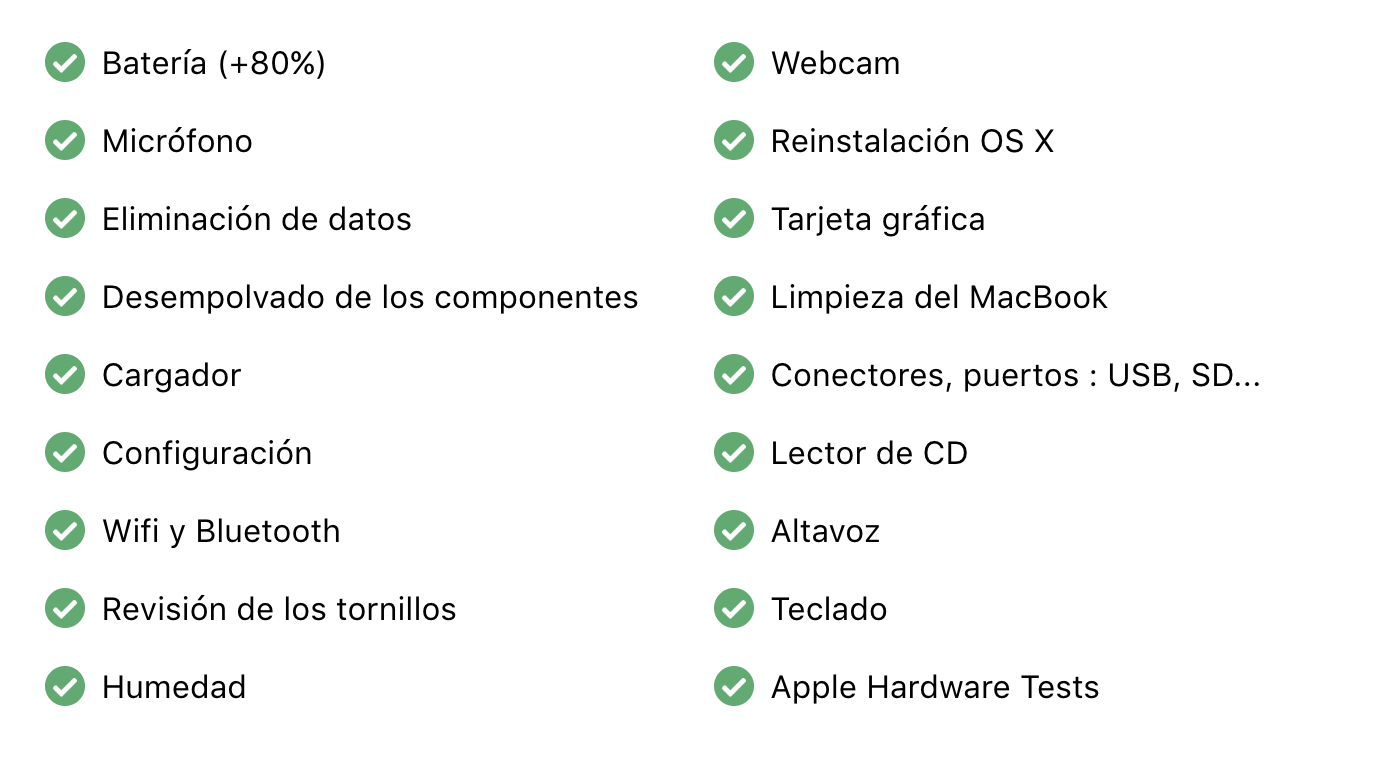Viewport: 1380px width, 782px height.
Task: Click the check icon beside Tarjeta gráfica
Action: (x=734, y=219)
